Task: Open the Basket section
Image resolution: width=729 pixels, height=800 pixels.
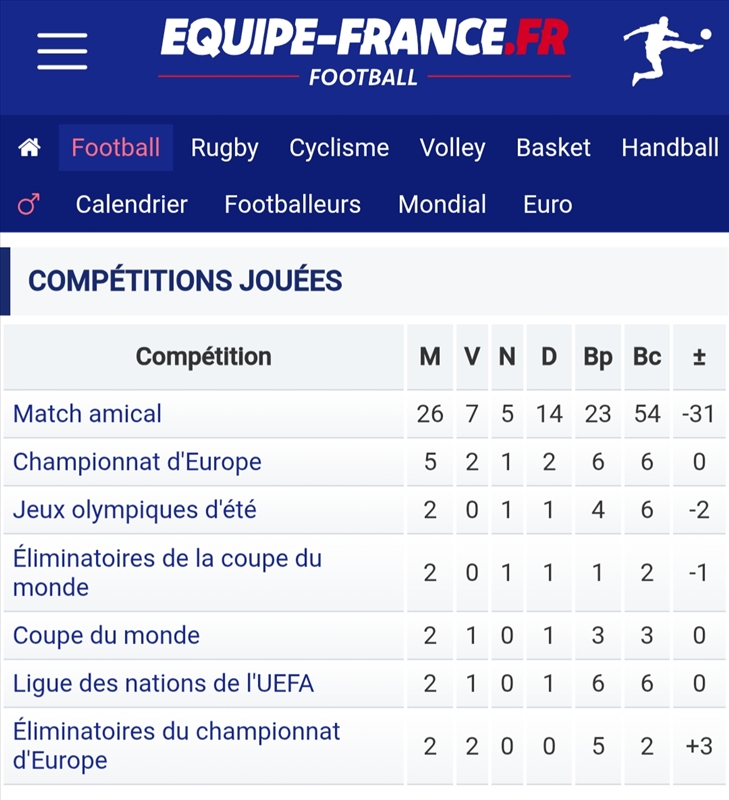Action: (554, 148)
